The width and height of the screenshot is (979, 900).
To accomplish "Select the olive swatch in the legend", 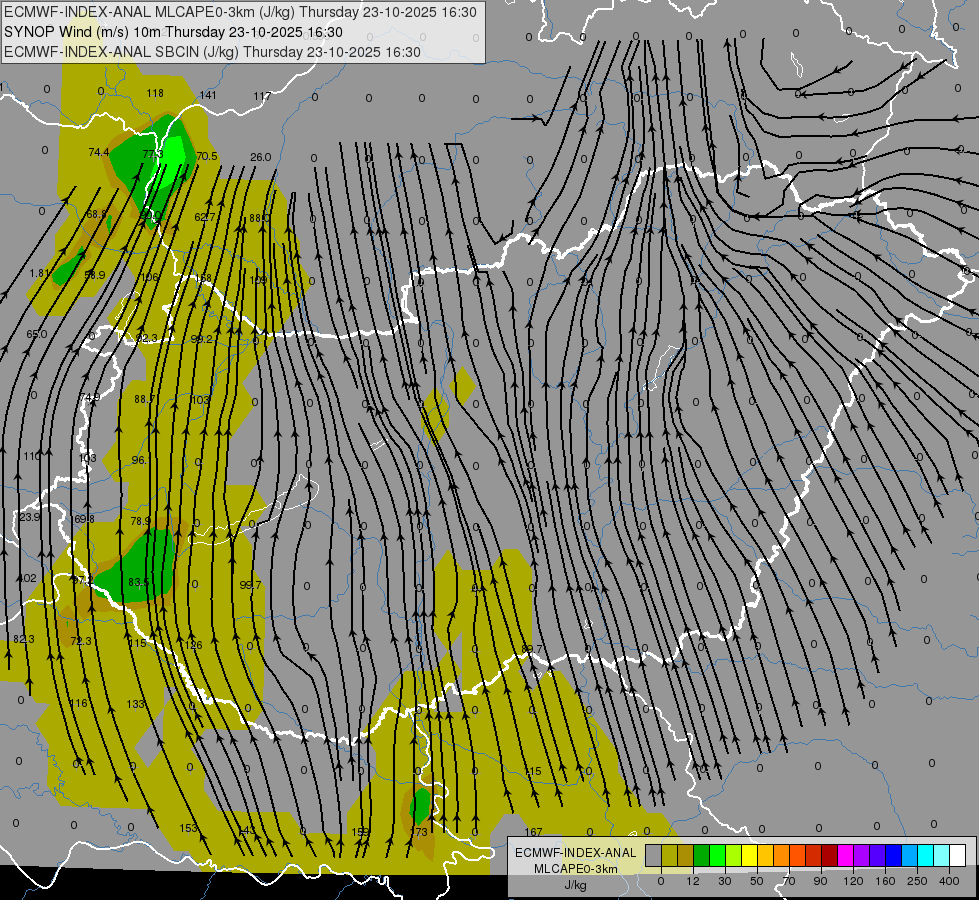I will (x=669, y=855).
